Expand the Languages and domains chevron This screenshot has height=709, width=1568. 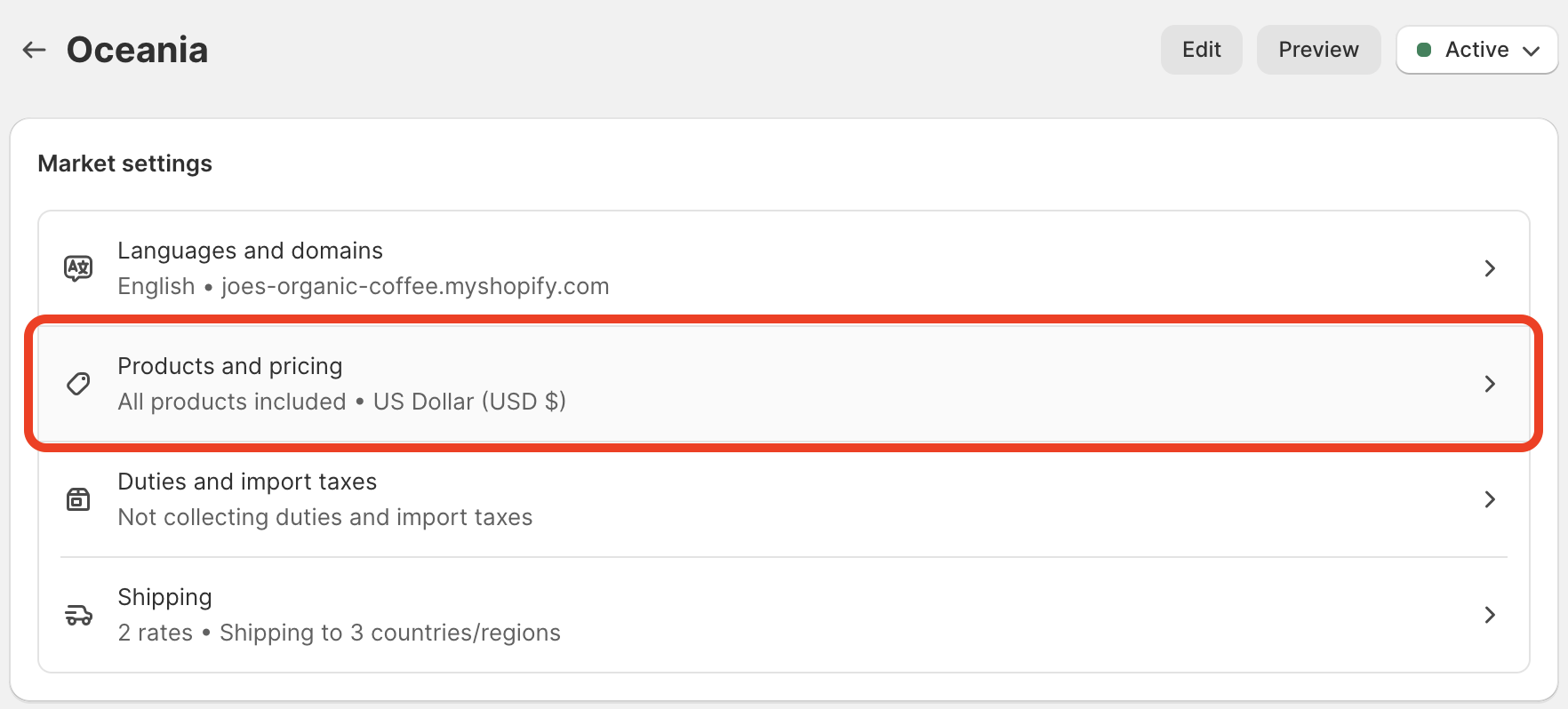[1490, 268]
